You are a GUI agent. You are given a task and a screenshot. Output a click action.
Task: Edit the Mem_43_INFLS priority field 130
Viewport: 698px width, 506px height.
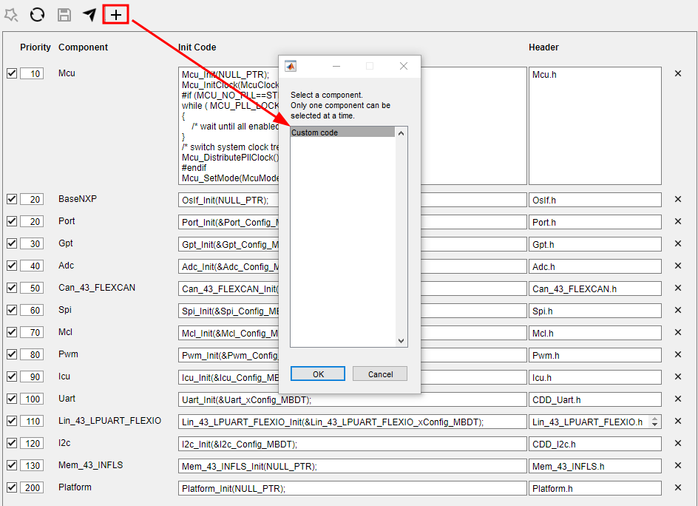(x=32, y=466)
